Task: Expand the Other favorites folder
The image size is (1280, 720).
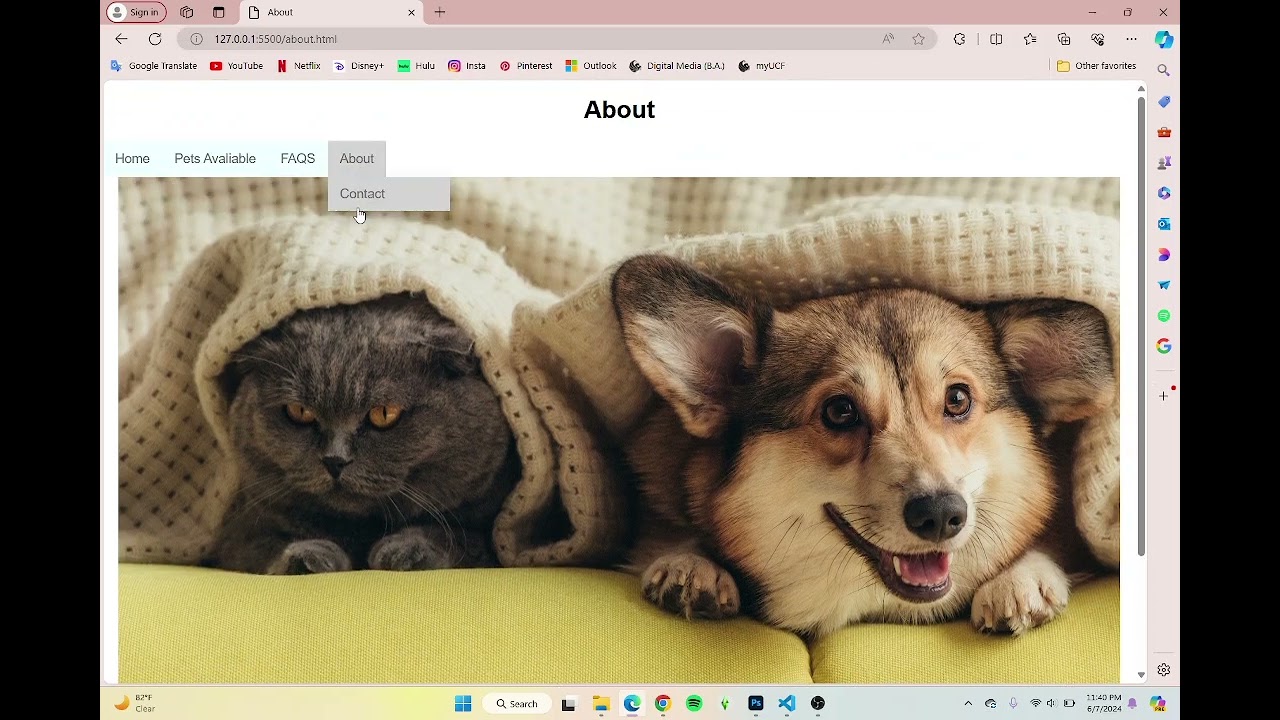Action: tap(1097, 66)
